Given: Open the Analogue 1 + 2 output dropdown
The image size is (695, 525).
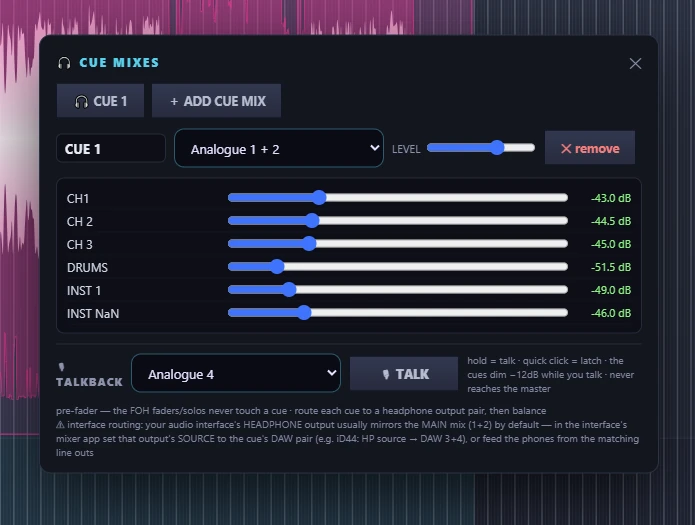Looking at the screenshot, I should (279, 149).
